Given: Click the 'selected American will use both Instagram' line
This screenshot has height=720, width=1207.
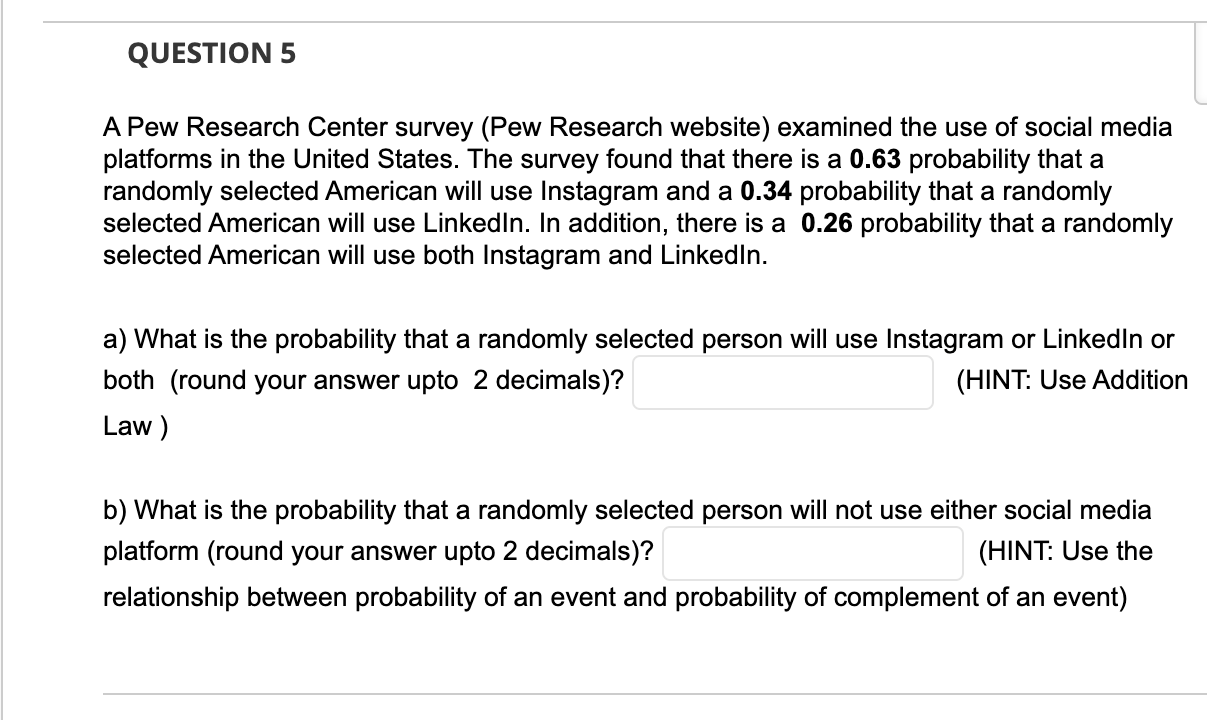Looking at the screenshot, I should [436, 254].
